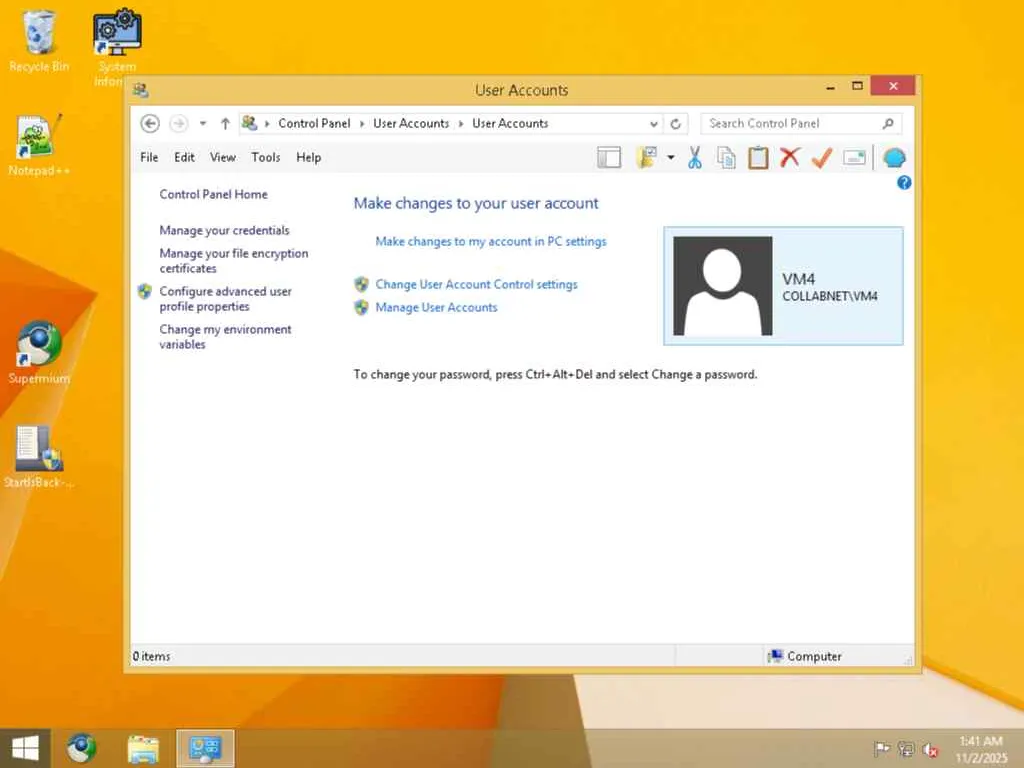The height and width of the screenshot is (768, 1024).
Task: Open Change User Account Control settings
Action: (477, 285)
